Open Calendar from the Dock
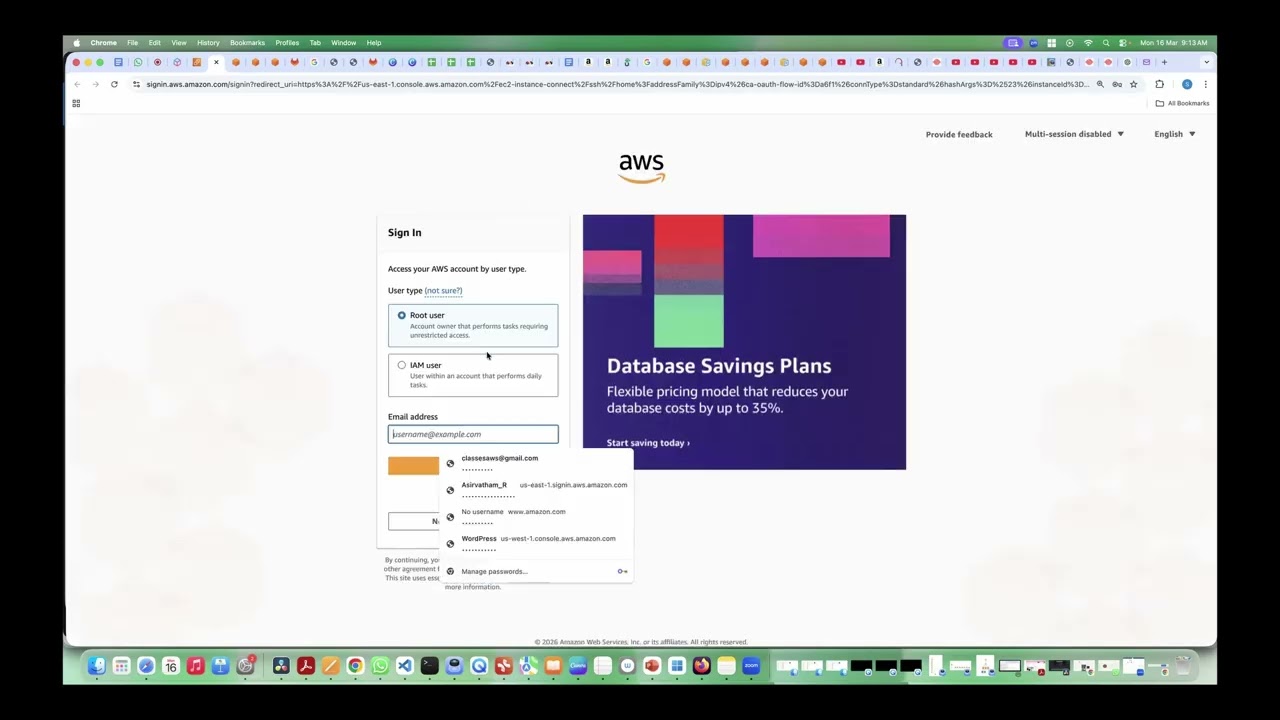Screen dimensions: 1280x720 (x=171, y=666)
